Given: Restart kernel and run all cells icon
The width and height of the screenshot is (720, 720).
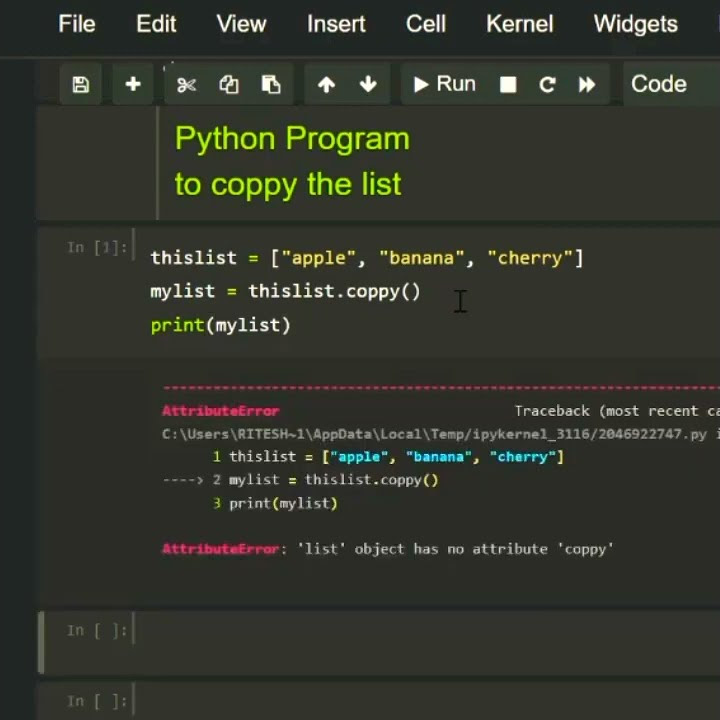Looking at the screenshot, I should pyautogui.click(x=587, y=84).
